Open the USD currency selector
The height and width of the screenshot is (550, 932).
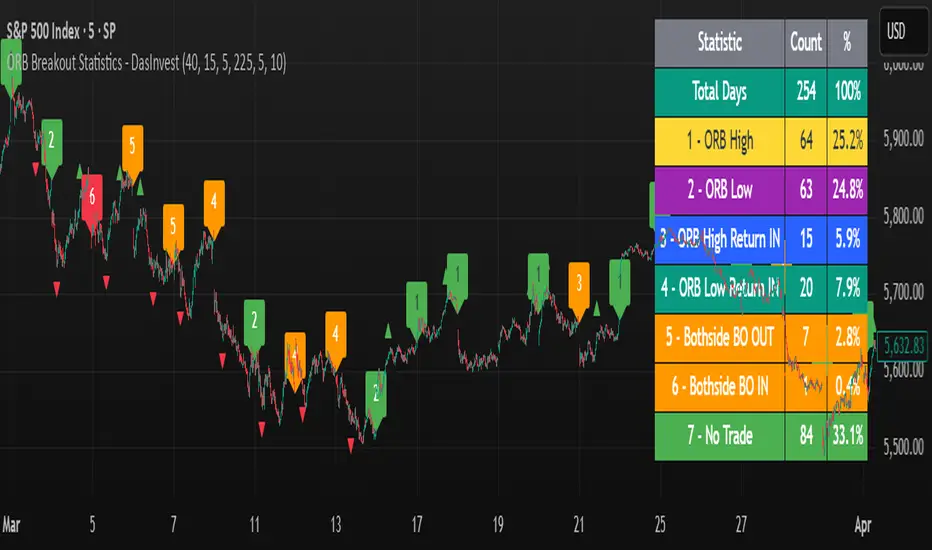point(896,32)
